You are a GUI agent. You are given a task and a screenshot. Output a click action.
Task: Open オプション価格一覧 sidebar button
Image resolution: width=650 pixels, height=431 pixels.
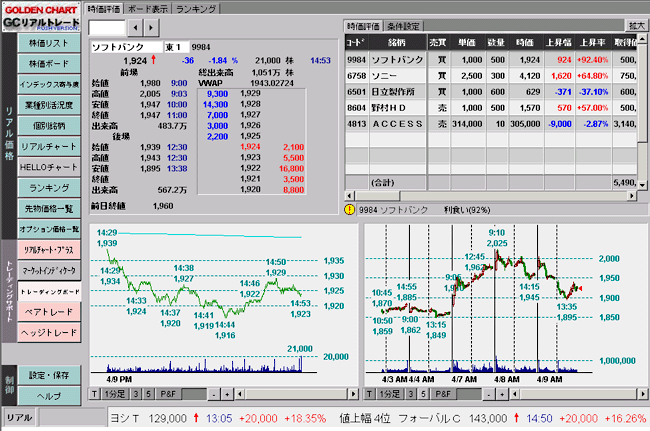tap(49, 229)
